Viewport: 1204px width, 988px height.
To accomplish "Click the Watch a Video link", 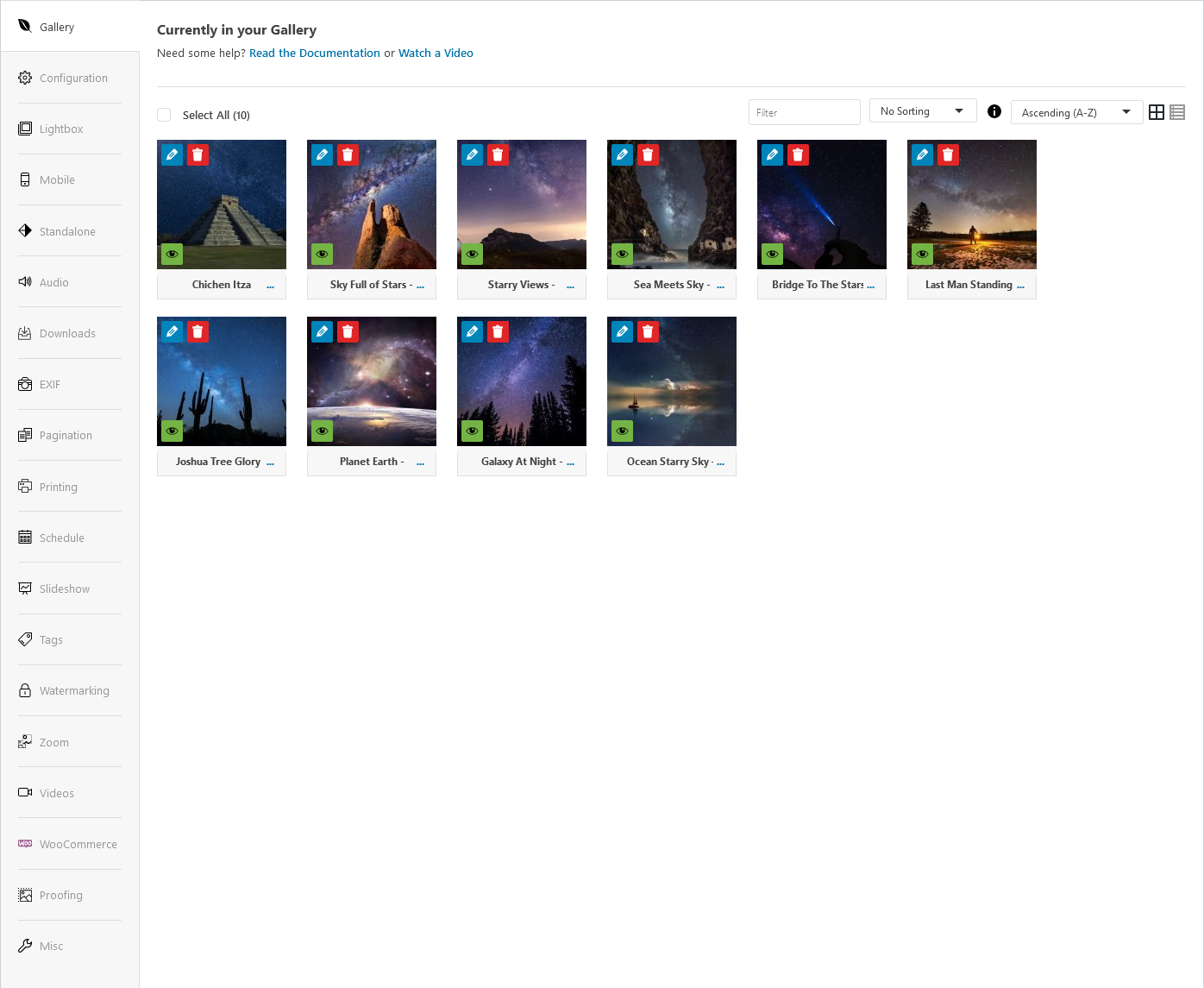I will coord(436,53).
